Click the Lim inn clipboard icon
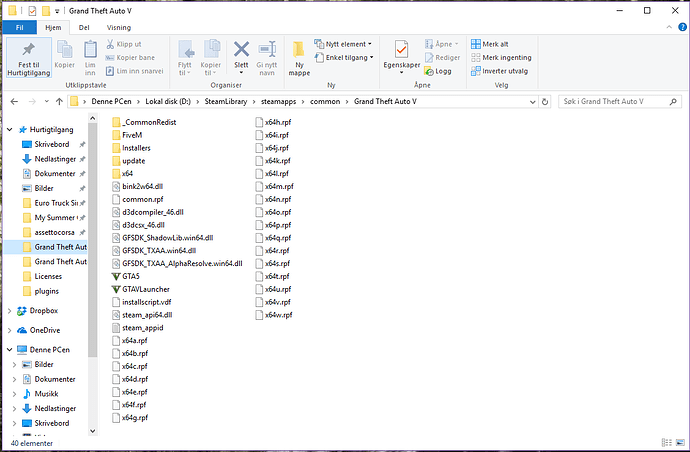The height and width of the screenshot is (452, 690). pyautogui.click(x=90, y=58)
